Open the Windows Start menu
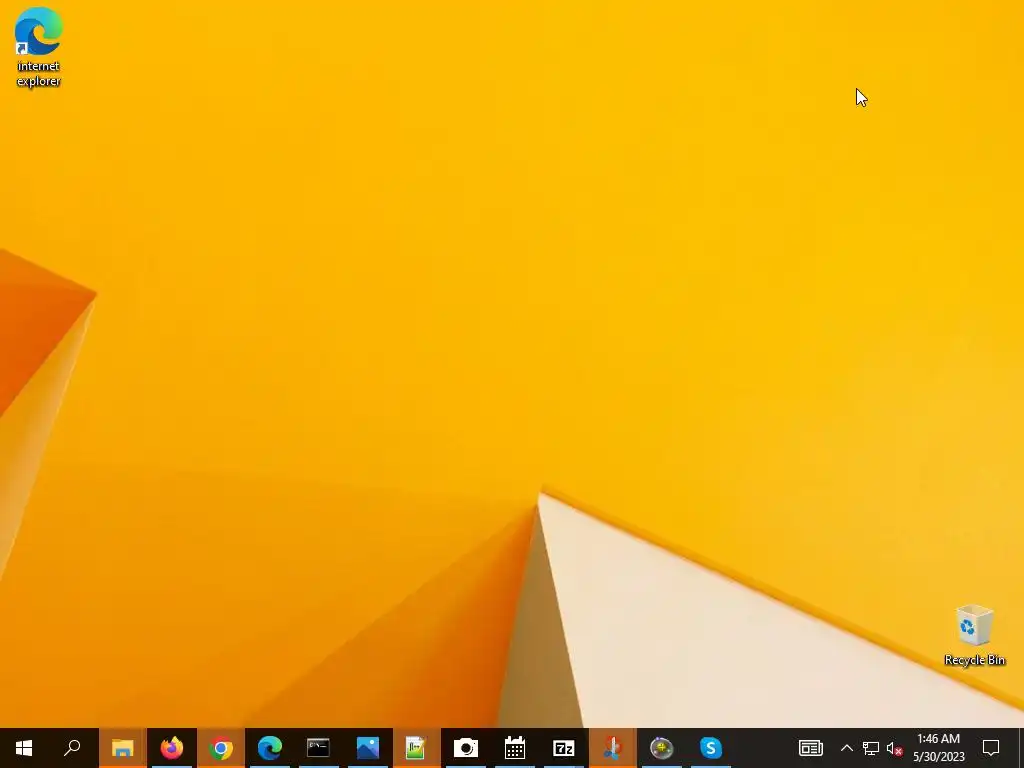 (24, 748)
